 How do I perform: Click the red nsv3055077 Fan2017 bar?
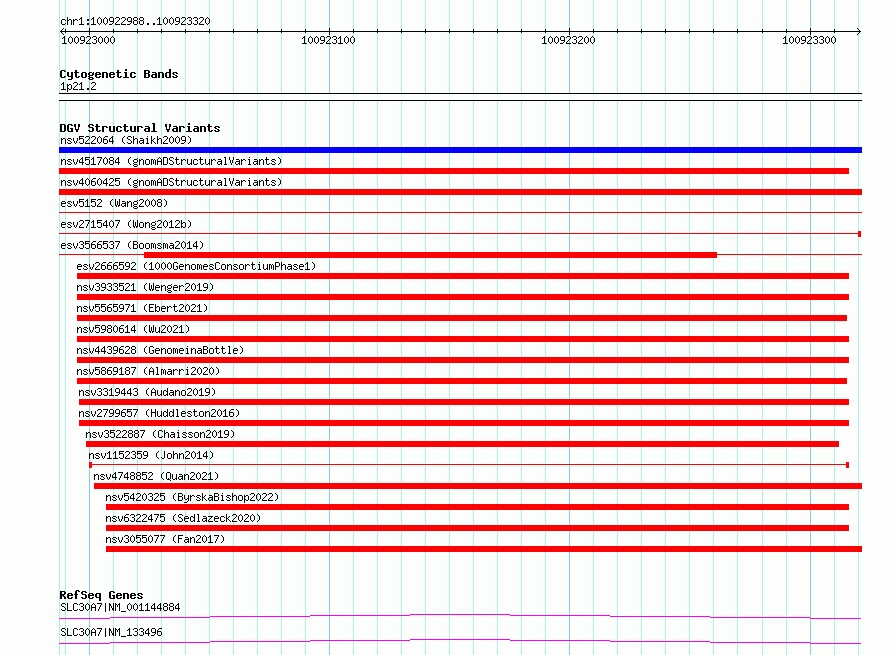[x=484, y=549]
